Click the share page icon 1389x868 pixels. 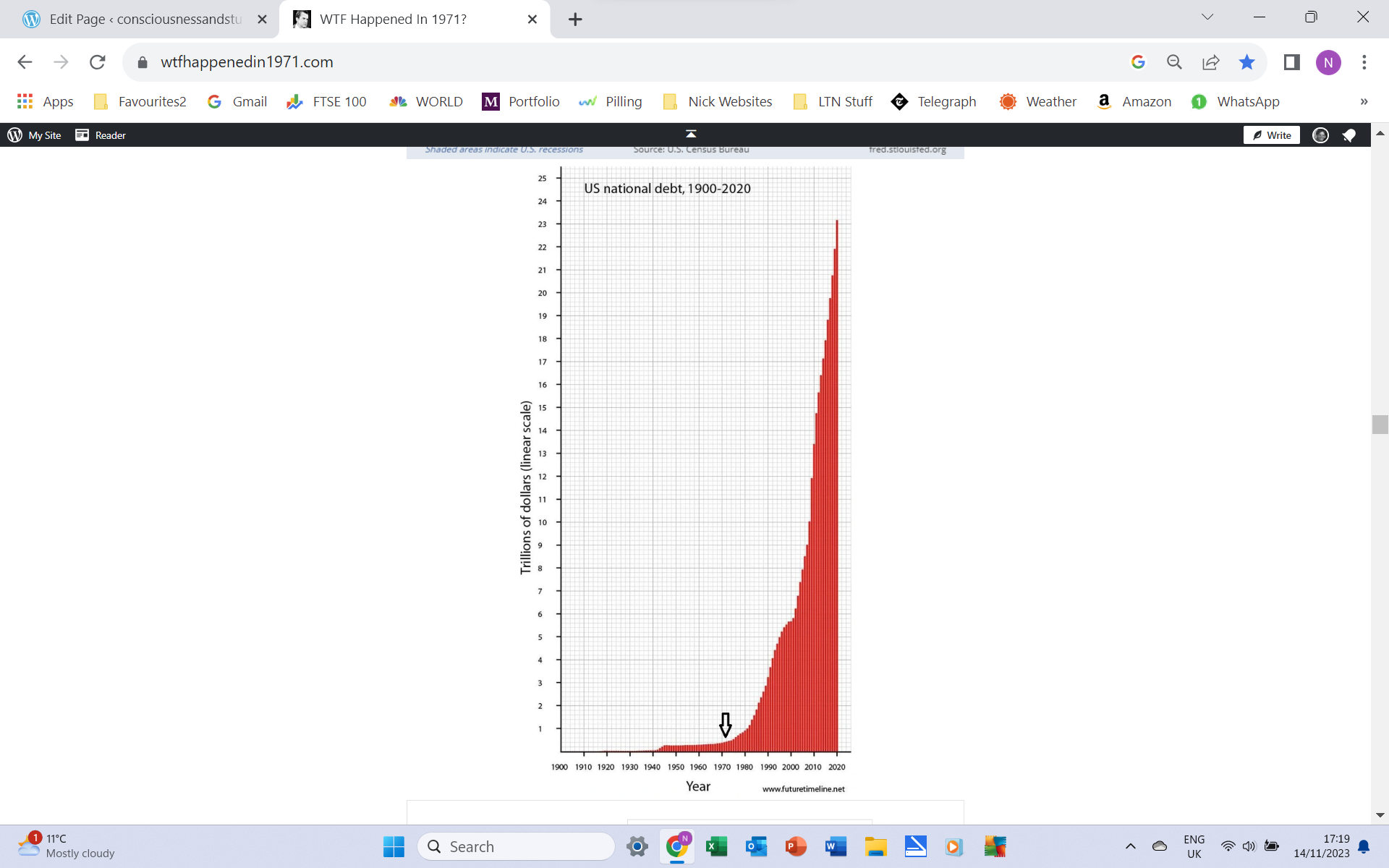pyautogui.click(x=1210, y=62)
